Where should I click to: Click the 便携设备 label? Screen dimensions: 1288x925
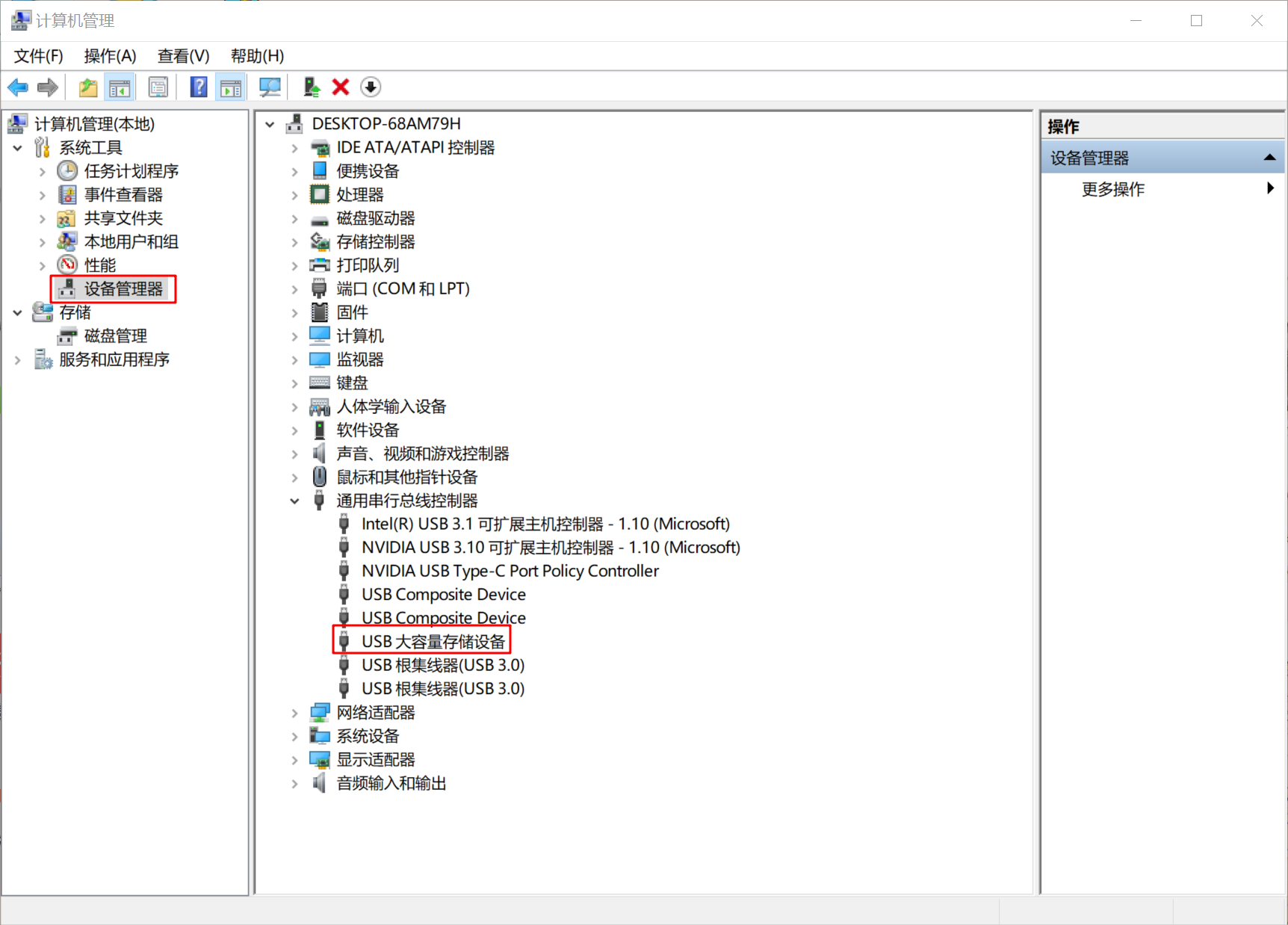point(368,171)
